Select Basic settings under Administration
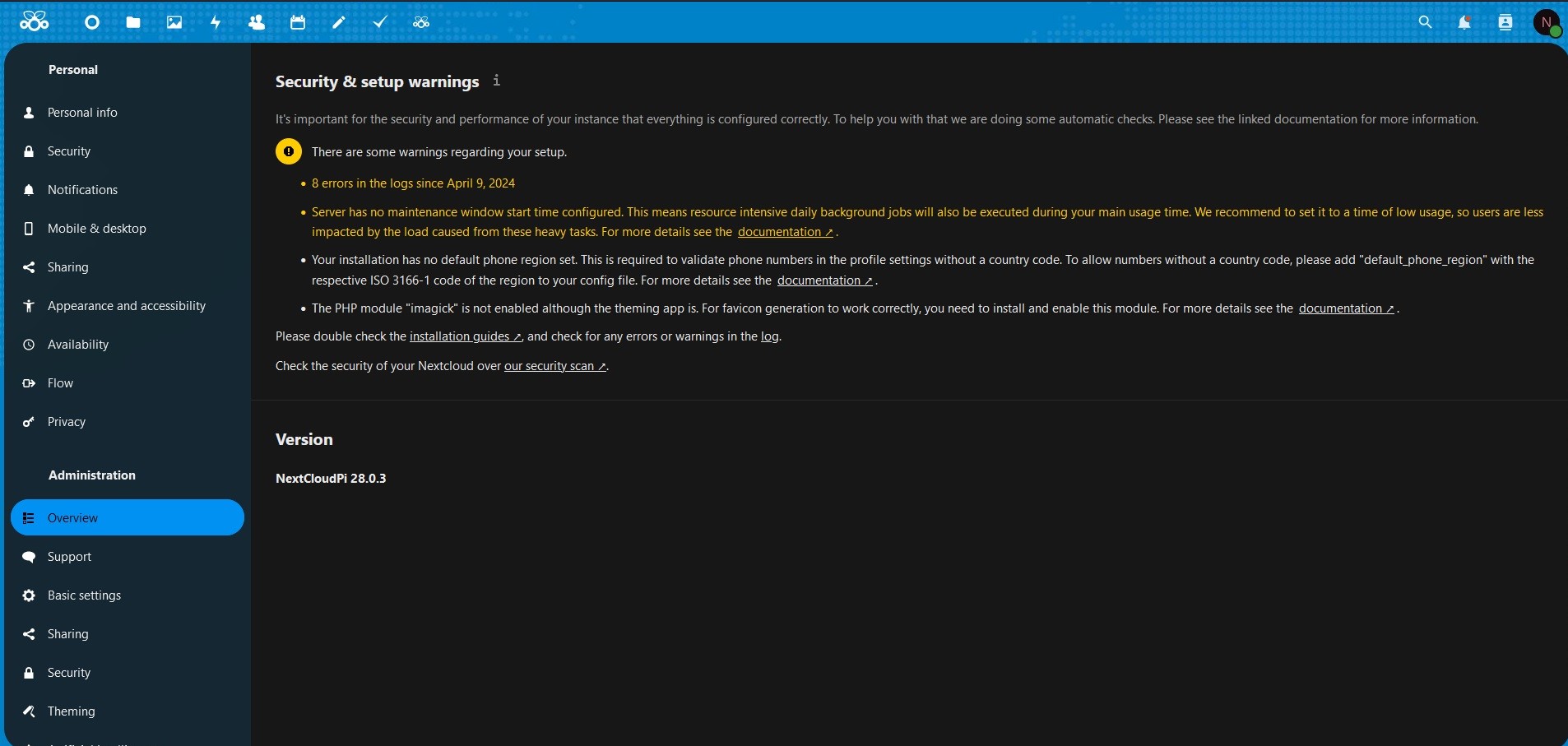The height and width of the screenshot is (746, 1568). point(85,595)
